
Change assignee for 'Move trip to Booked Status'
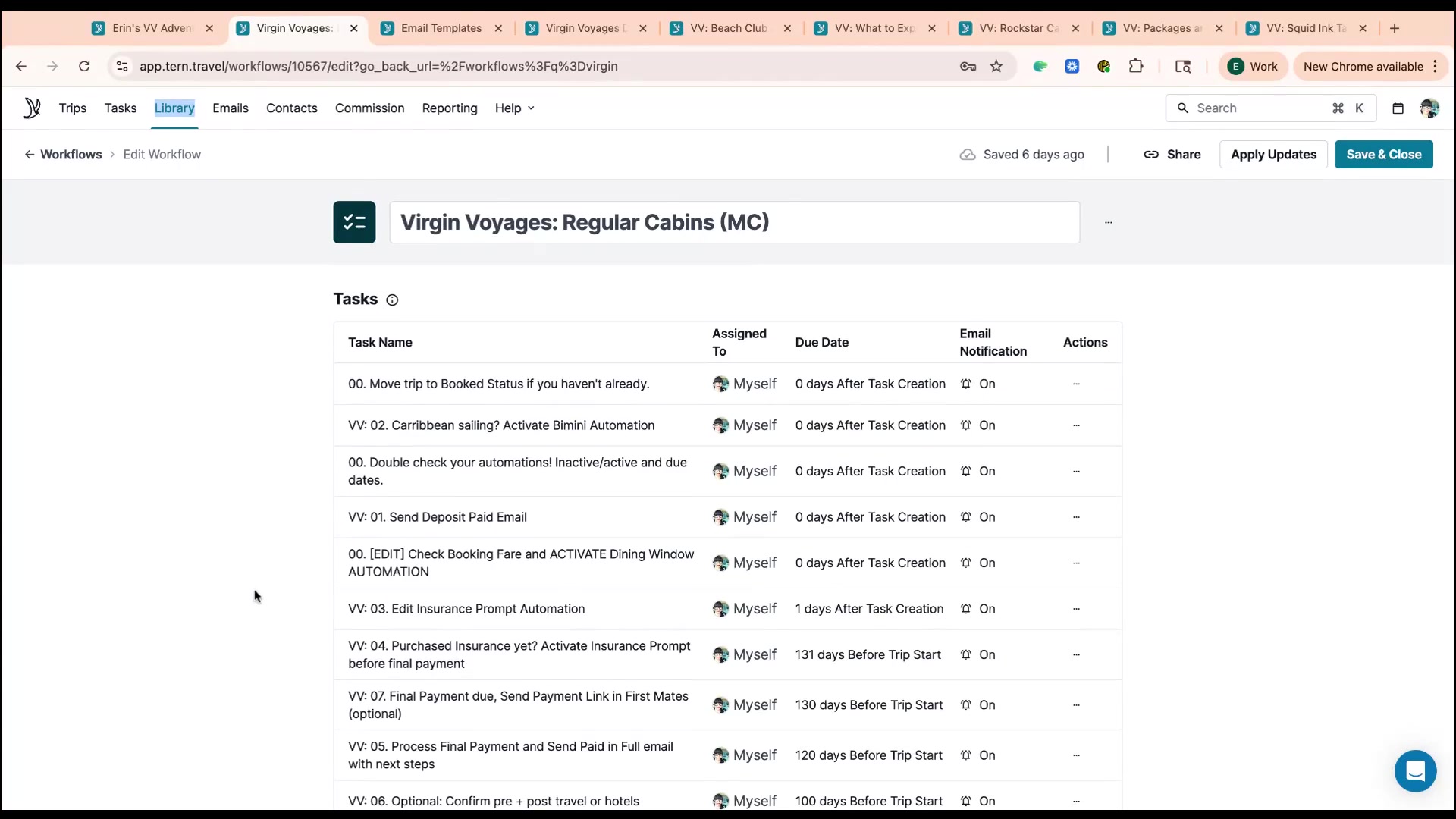click(745, 384)
